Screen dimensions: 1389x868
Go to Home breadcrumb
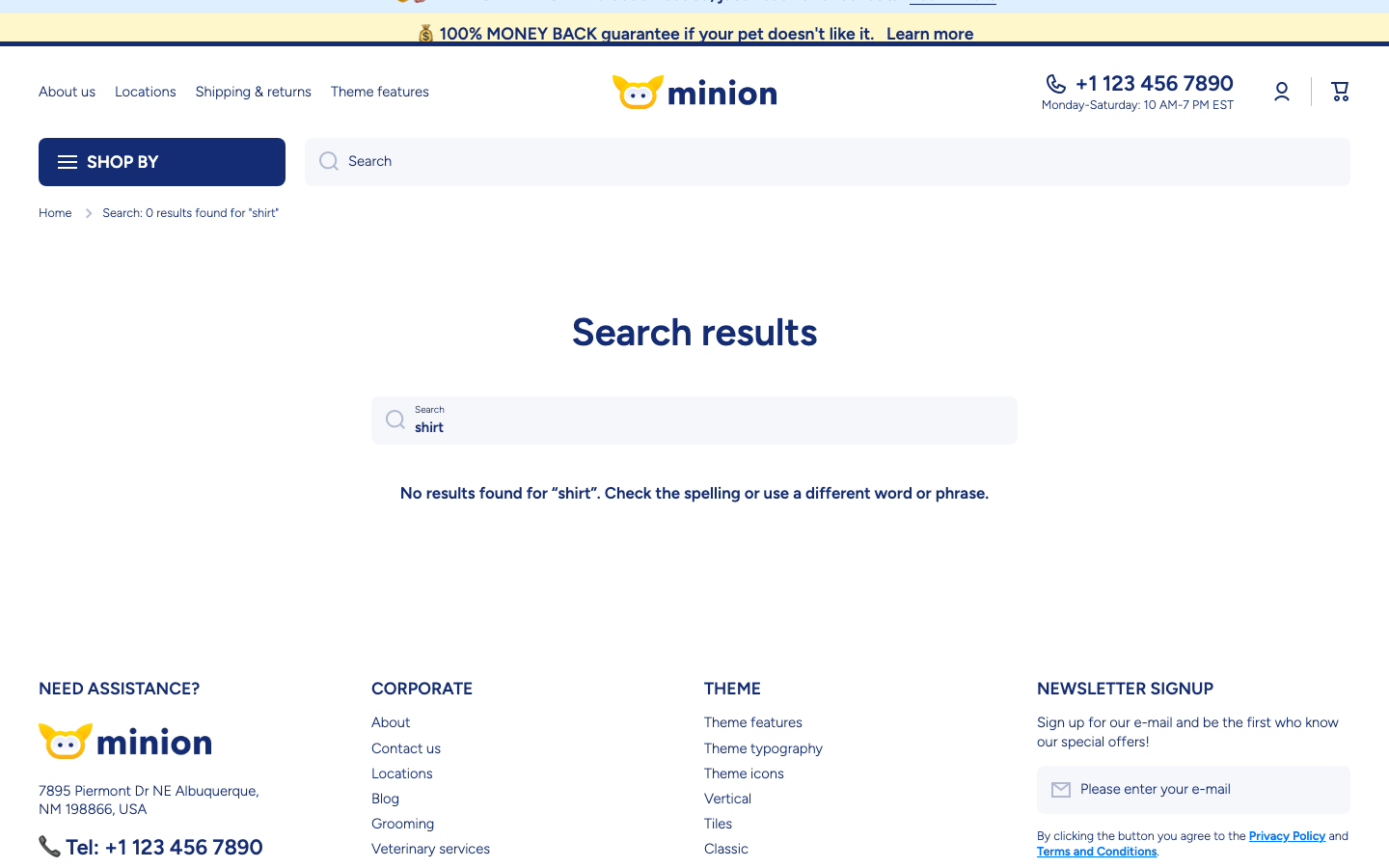(55, 213)
